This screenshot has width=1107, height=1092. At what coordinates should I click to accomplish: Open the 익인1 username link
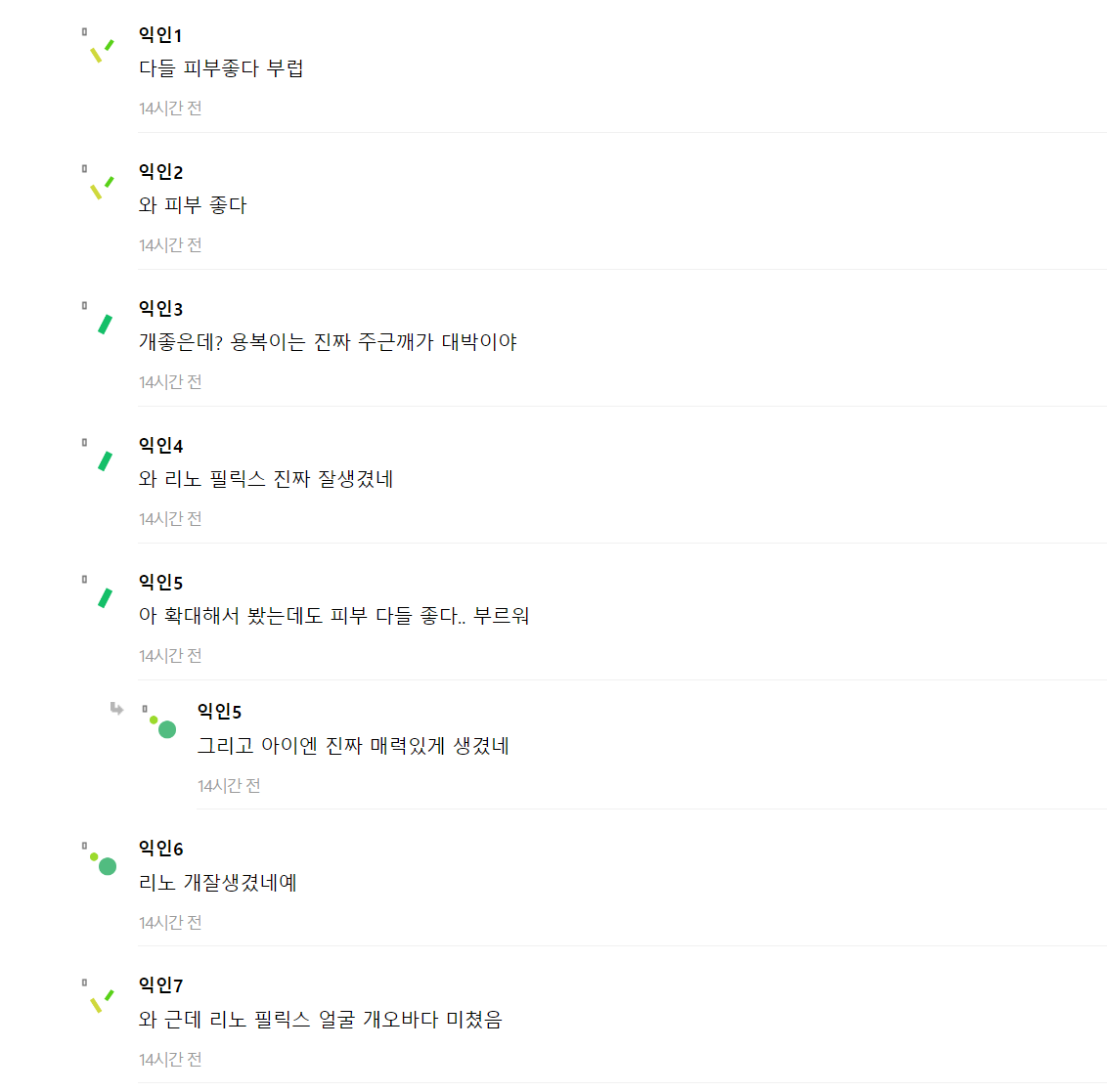click(160, 35)
